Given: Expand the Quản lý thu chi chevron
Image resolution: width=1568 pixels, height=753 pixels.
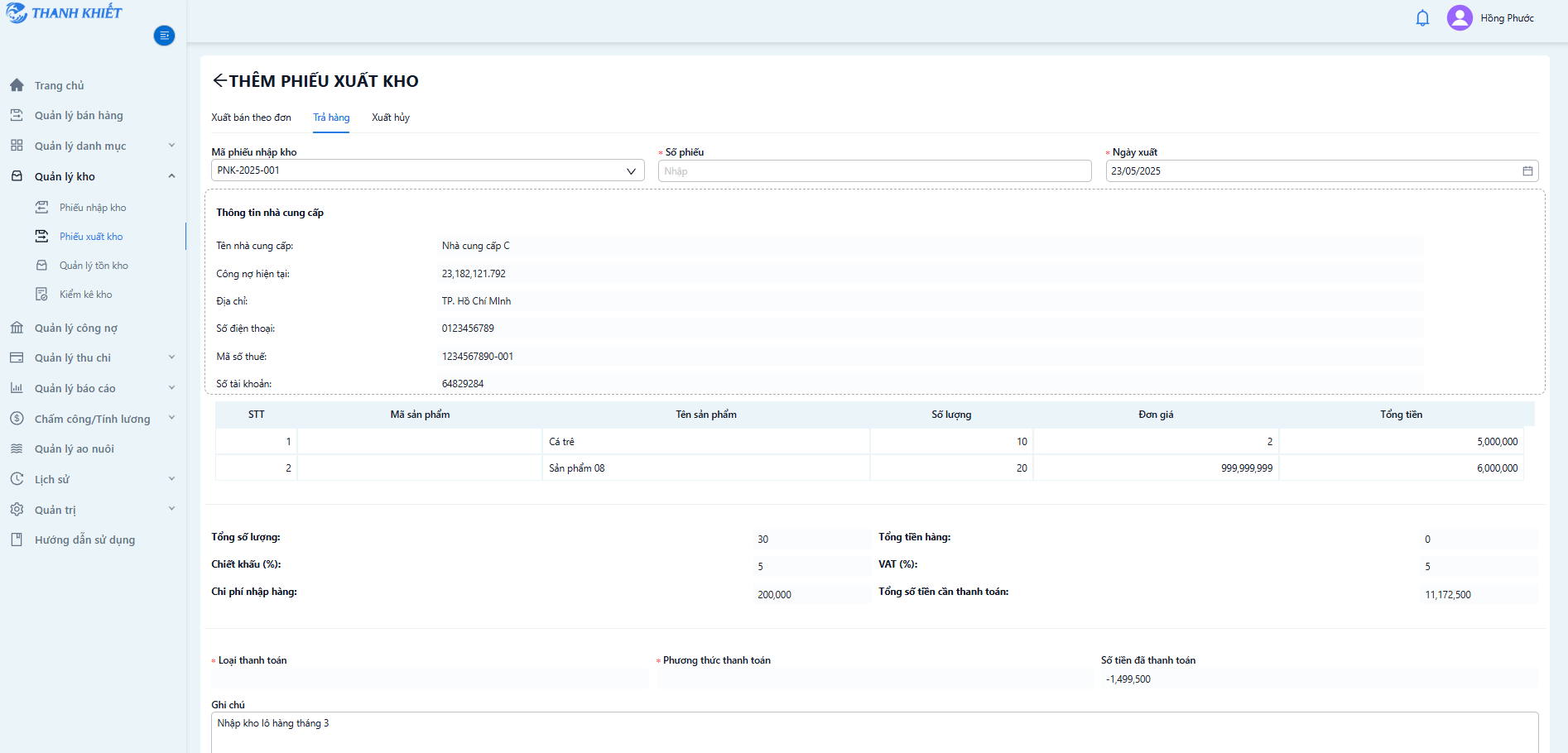Looking at the screenshot, I should point(171,357).
